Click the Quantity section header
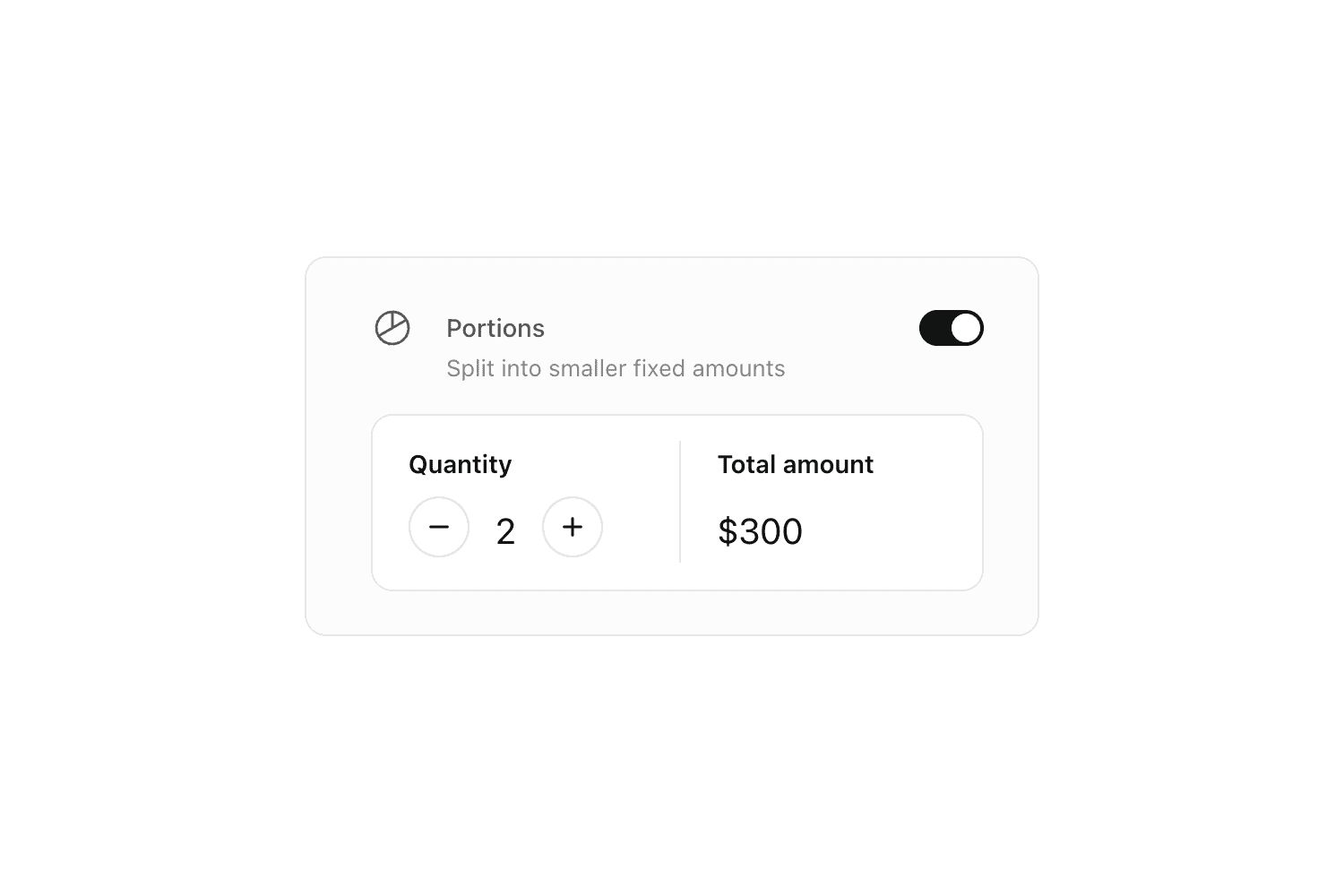 (x=460, y=464)
